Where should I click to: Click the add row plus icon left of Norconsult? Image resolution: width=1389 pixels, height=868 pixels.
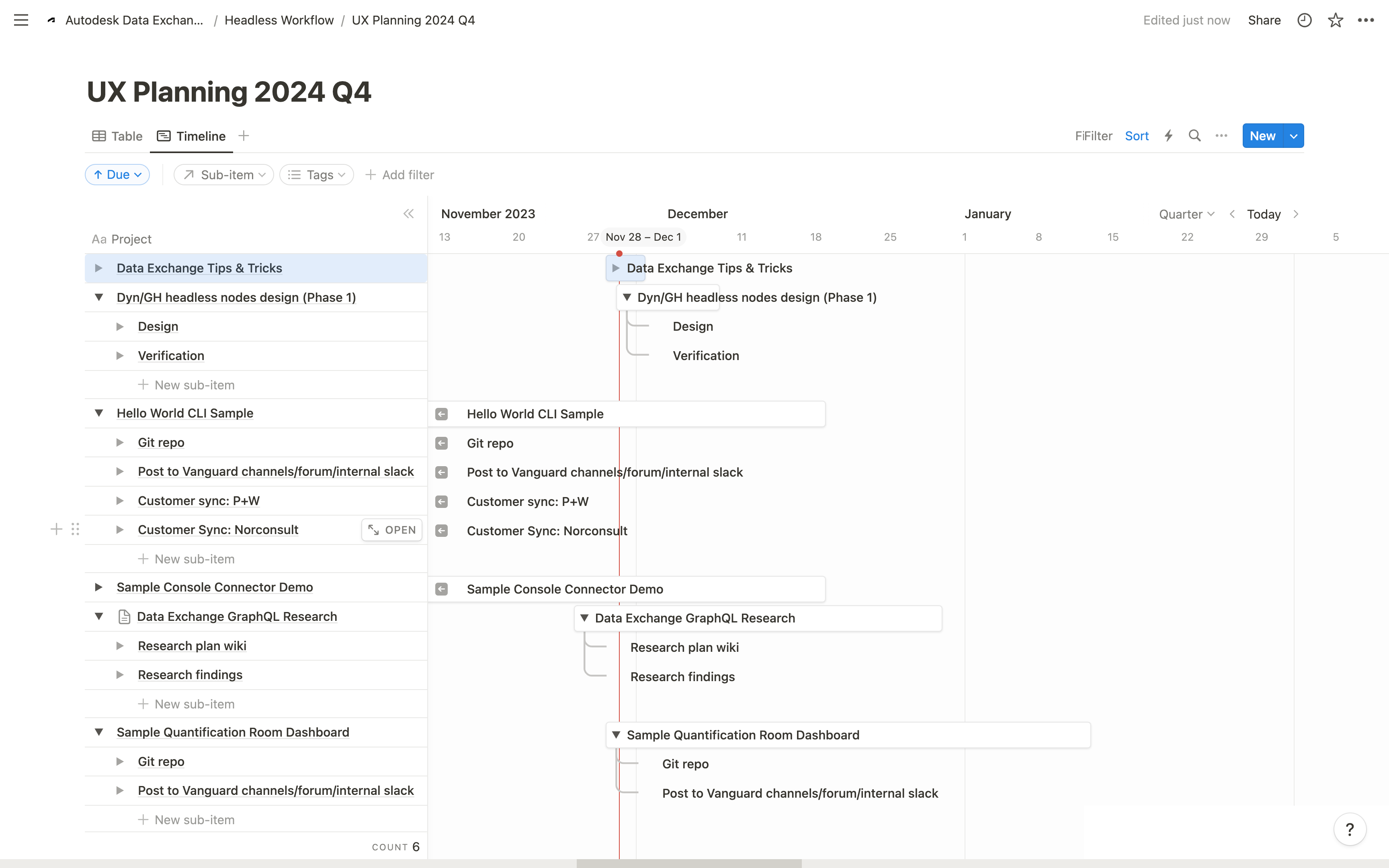(x=56, y=529)
